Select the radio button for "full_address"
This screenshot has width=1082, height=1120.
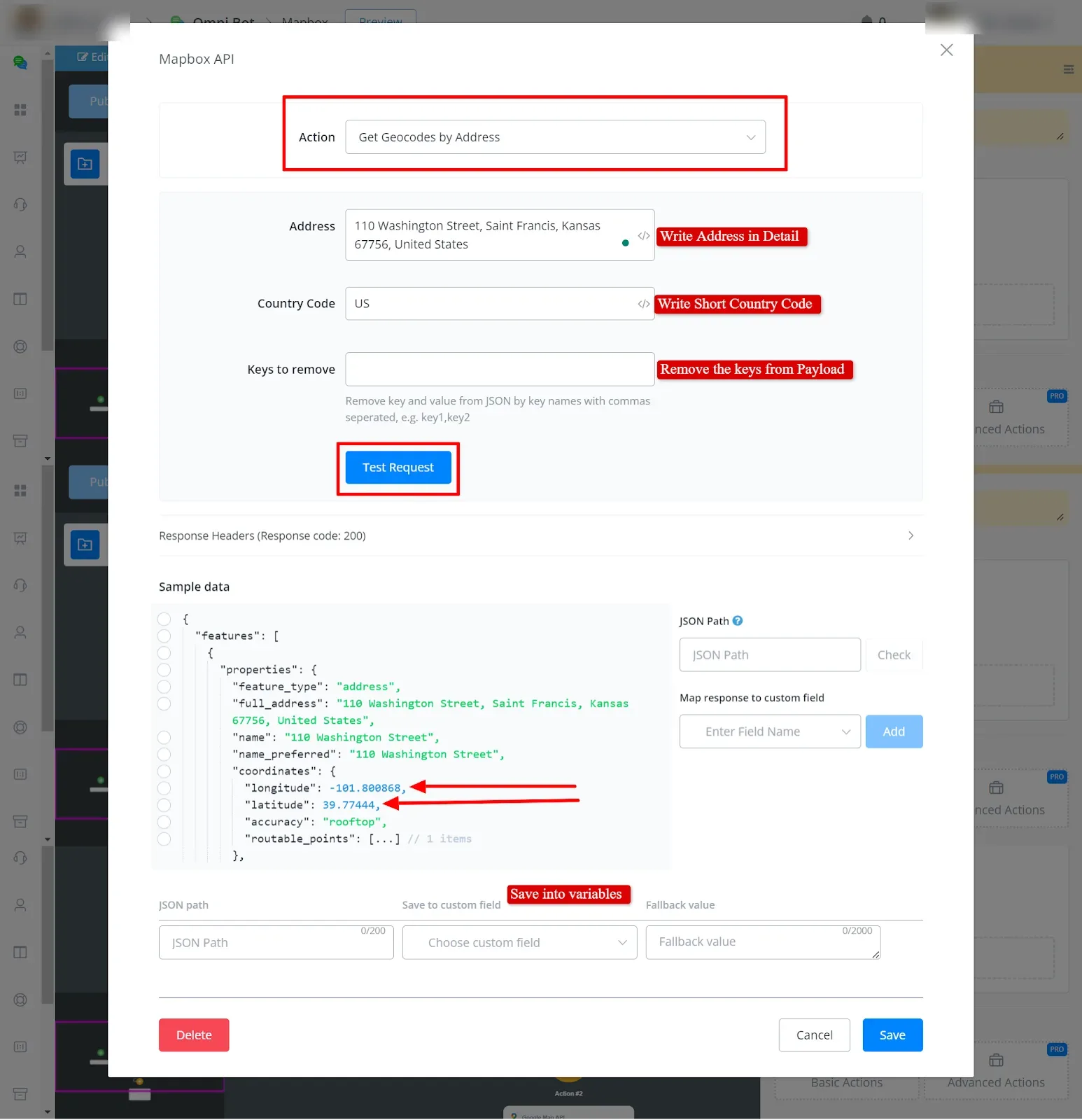pyautogui.click(x=164, y=703)
